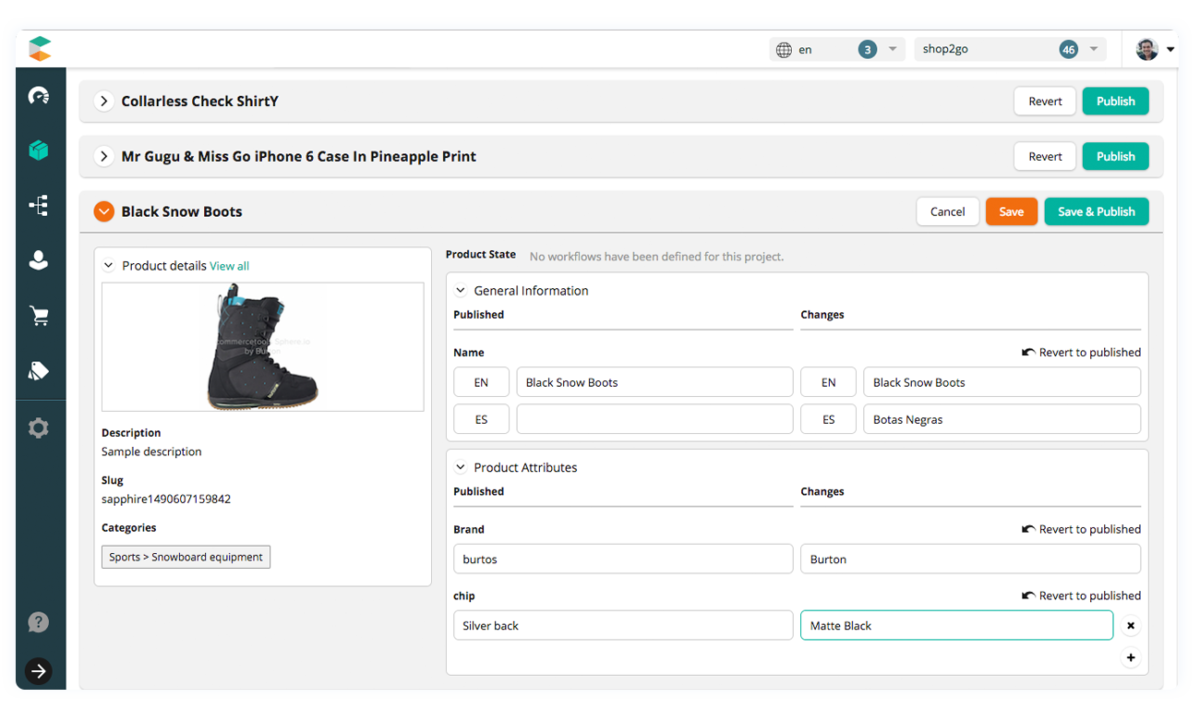Screen dimensions: 1200x722
Task: Publish Collarless Check ShirtY
Action: 1115,101
